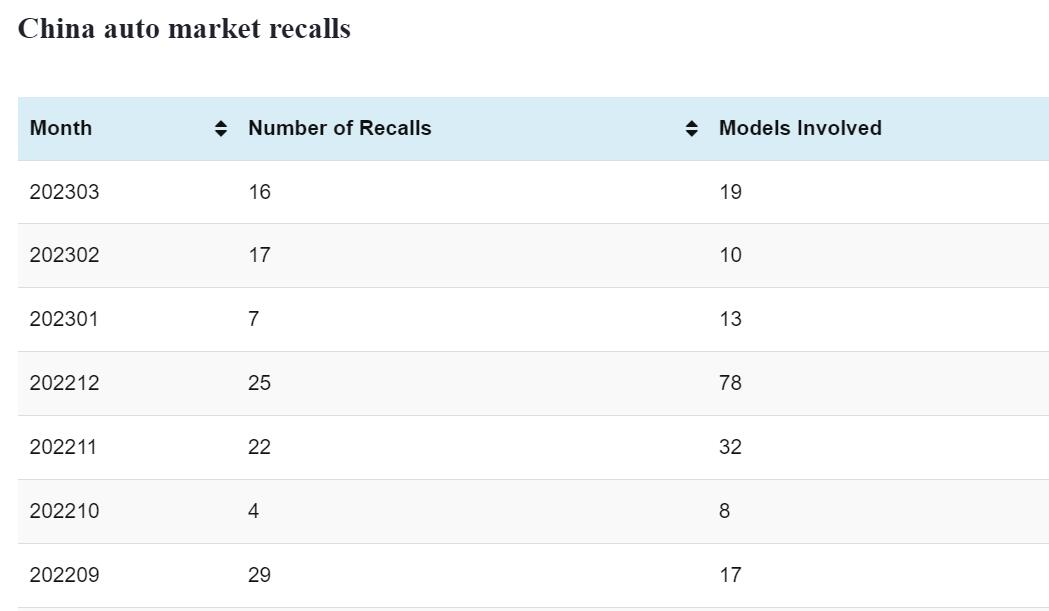Select the recalls value 29 for 202209
The width and height of the screenshot is (1049, 611).
point(260,575)
